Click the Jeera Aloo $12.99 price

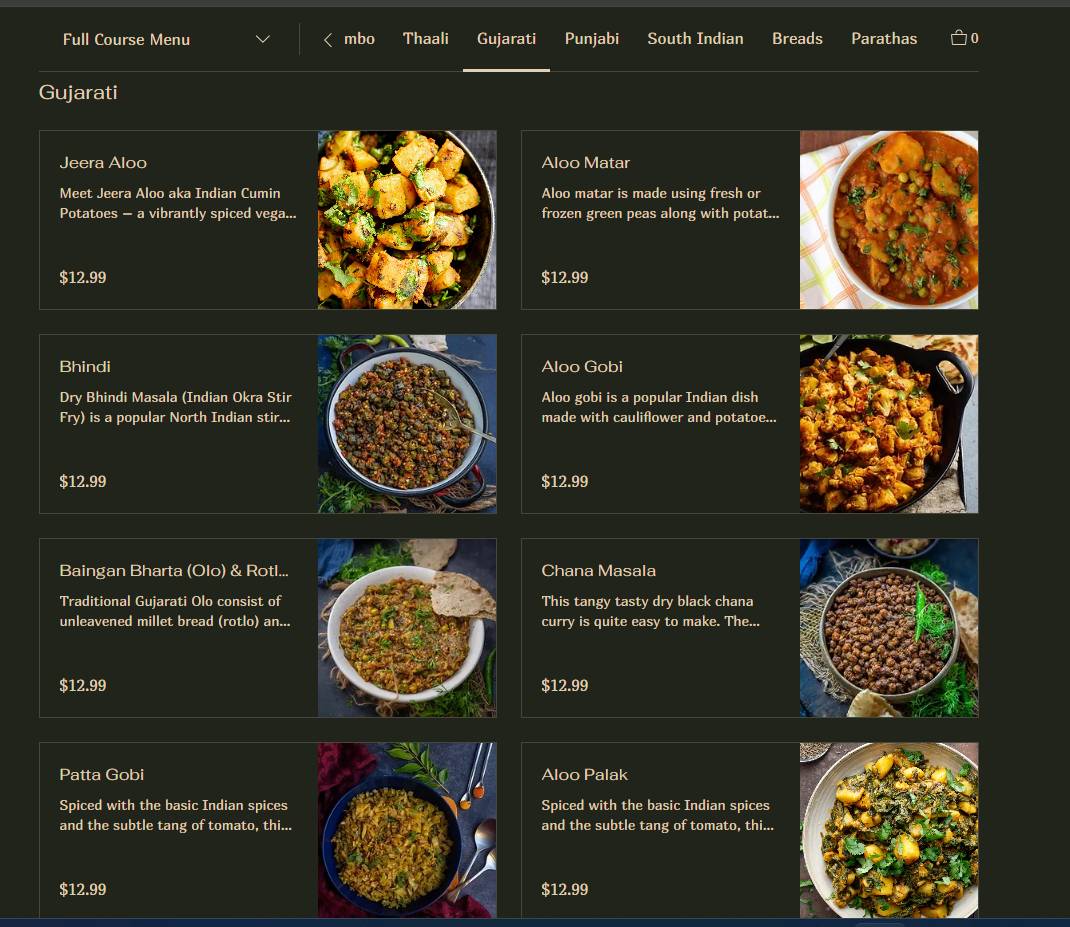click(x=83, y=277)
